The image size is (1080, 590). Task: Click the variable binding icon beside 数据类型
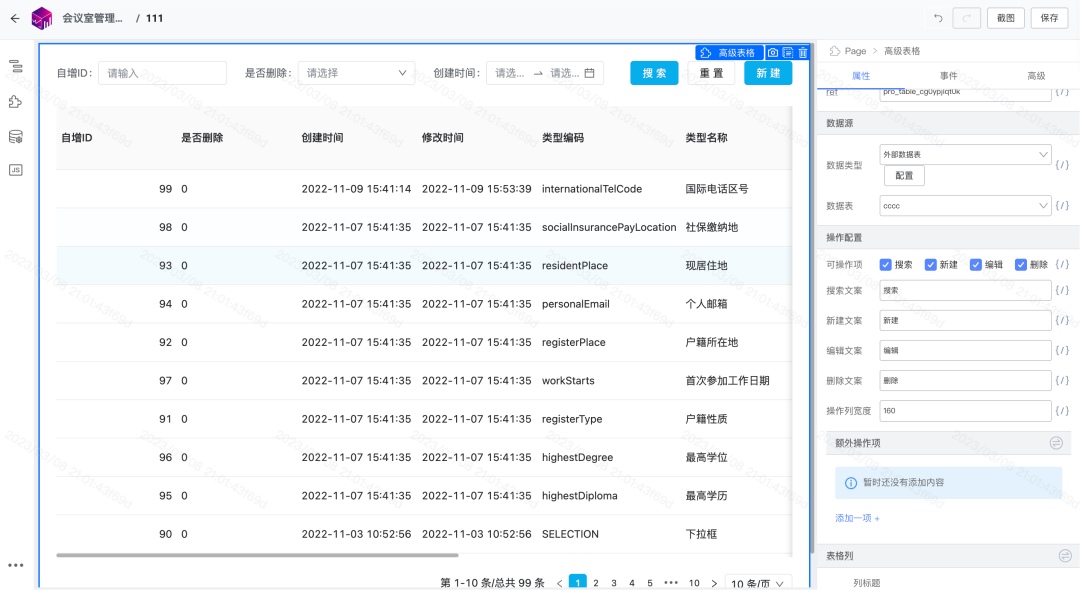coord(1062,165)
